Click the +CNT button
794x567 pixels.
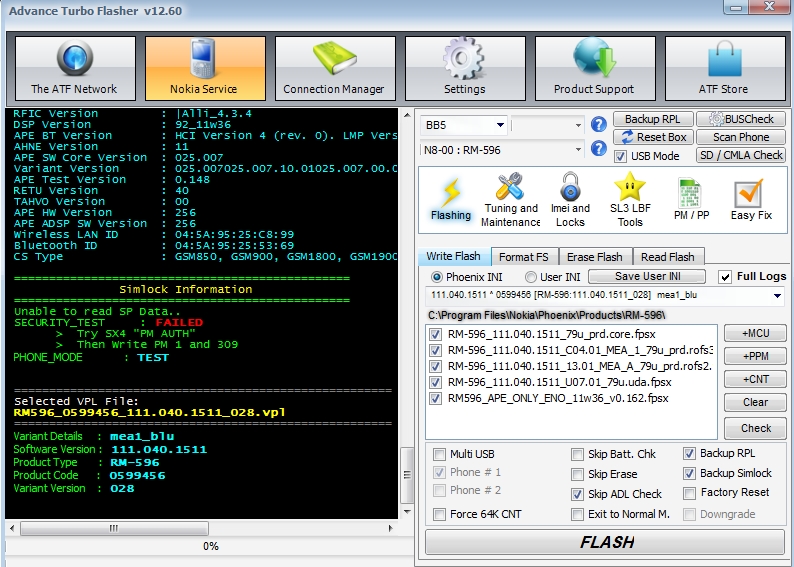pyautogui.click(x=755, y=379)
